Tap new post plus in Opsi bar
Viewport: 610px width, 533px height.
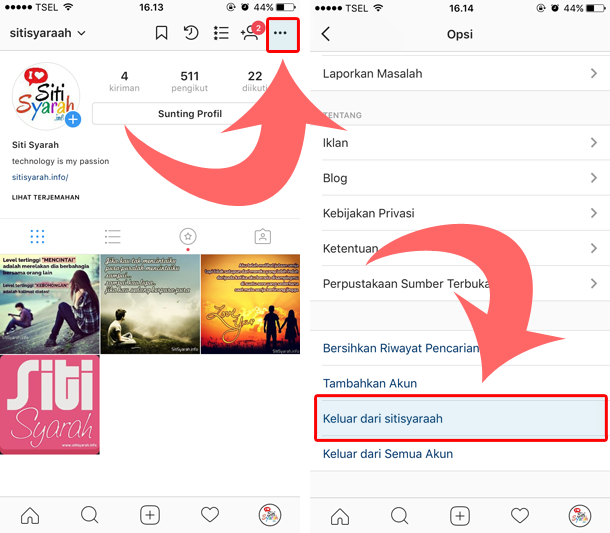[460, 516]
